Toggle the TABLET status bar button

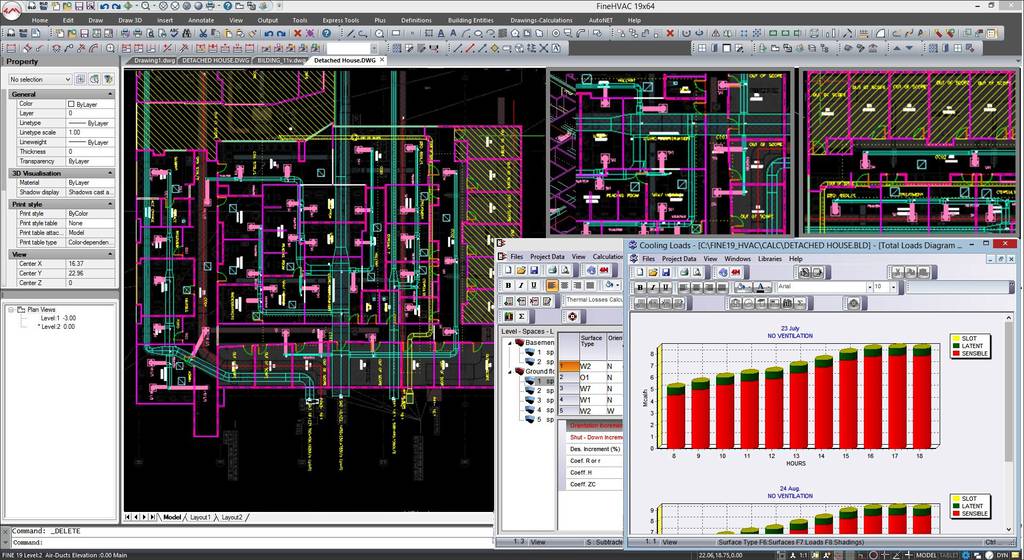click(x=951, y=554)
